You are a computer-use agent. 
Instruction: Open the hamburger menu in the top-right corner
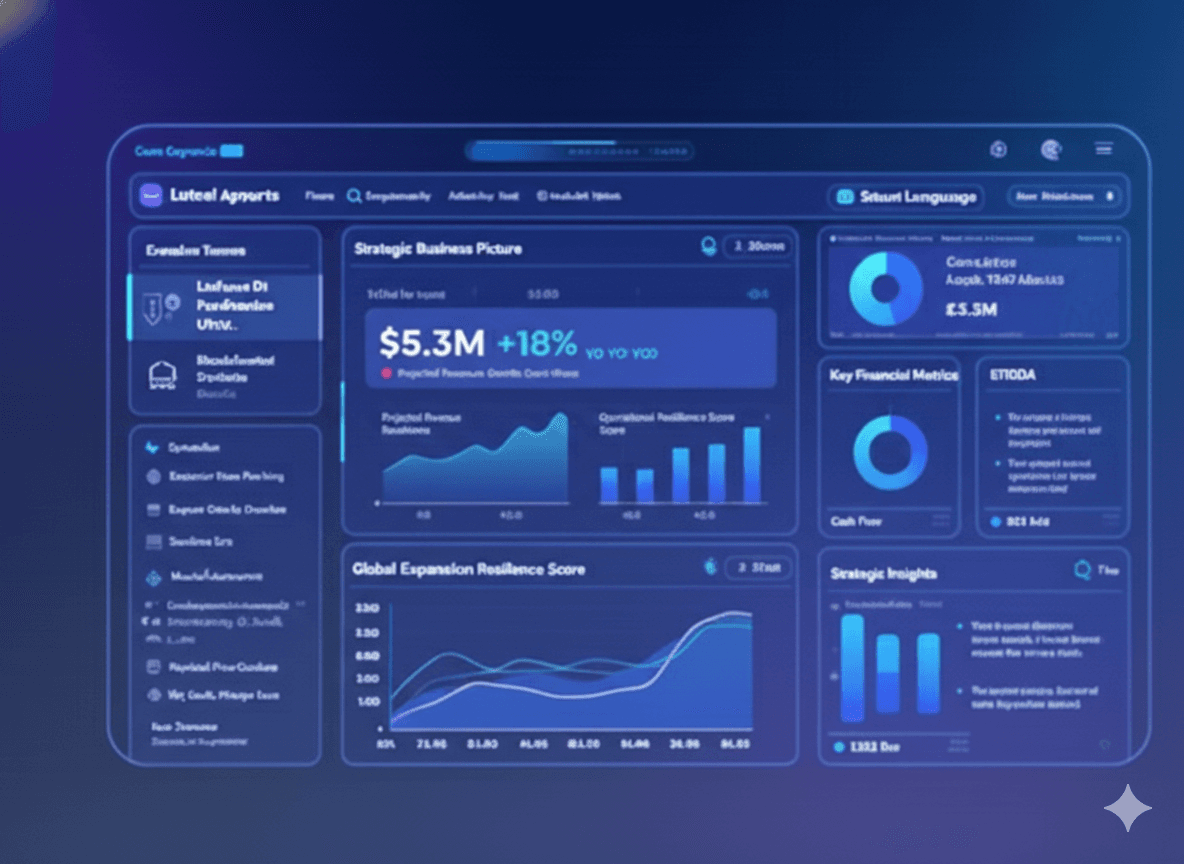tap(1104, 149)
